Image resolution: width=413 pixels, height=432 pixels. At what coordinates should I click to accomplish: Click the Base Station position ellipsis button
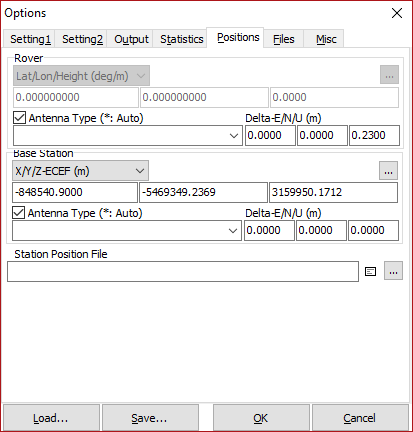click(388, 171)
